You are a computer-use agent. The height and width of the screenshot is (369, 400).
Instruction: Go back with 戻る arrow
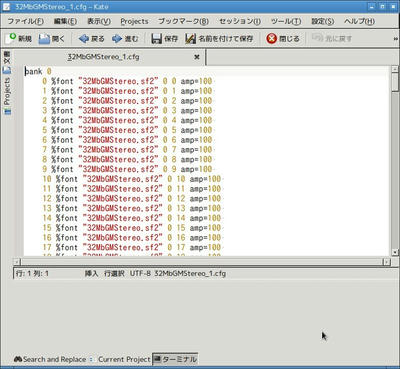pyautogui.click(x=91, y=39)
